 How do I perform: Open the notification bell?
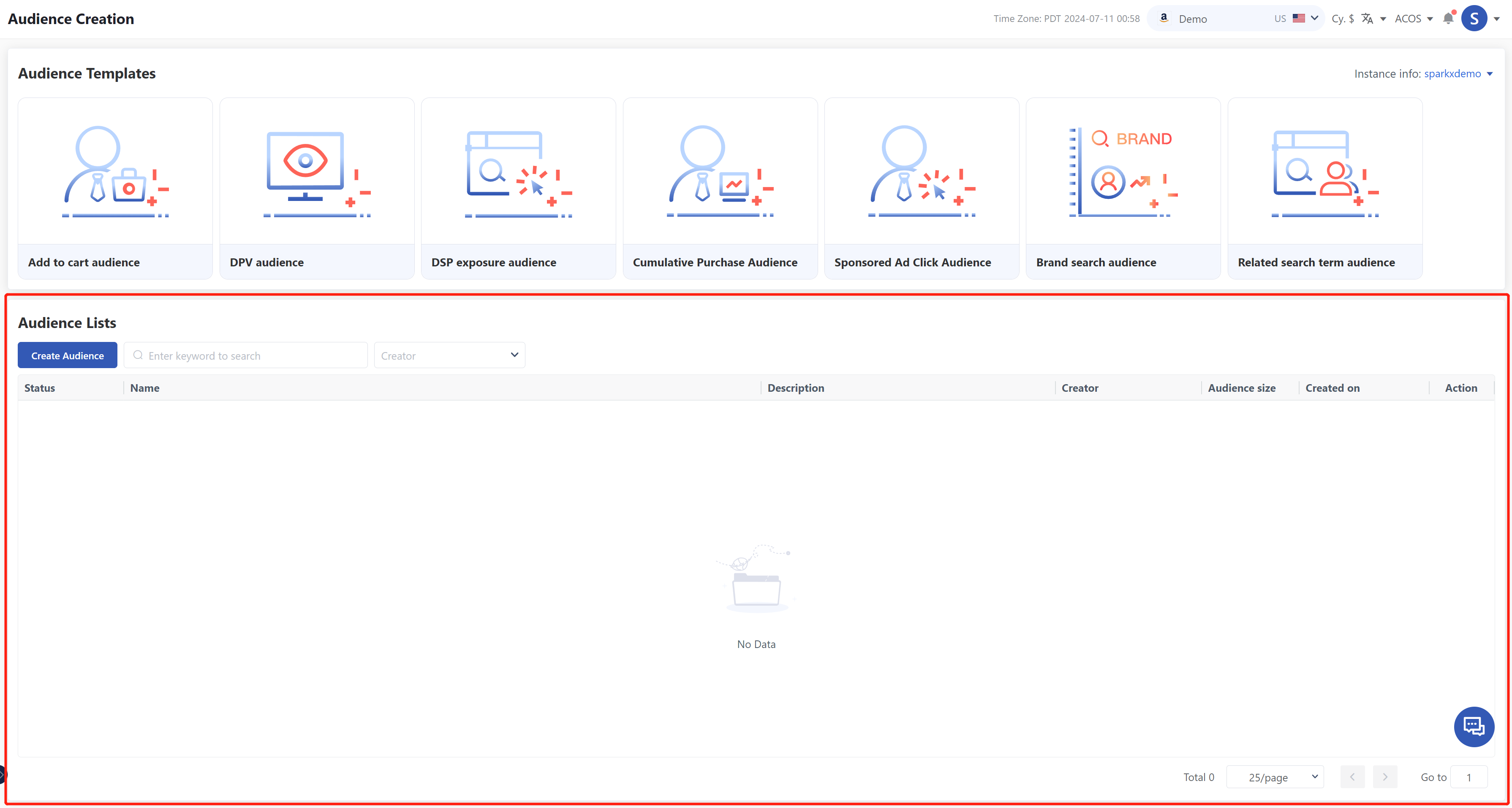(x=1448, y=18)
